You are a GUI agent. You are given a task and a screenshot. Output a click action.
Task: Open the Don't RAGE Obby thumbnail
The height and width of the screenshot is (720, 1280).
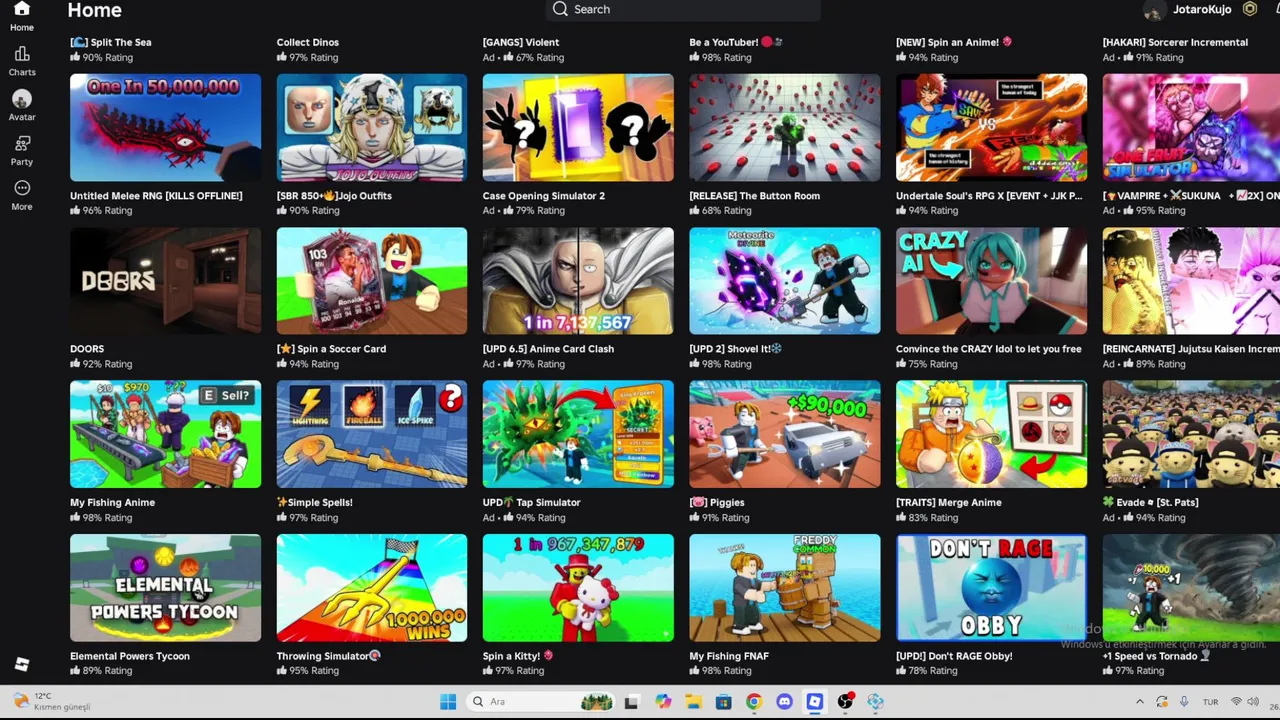[991, 588]
